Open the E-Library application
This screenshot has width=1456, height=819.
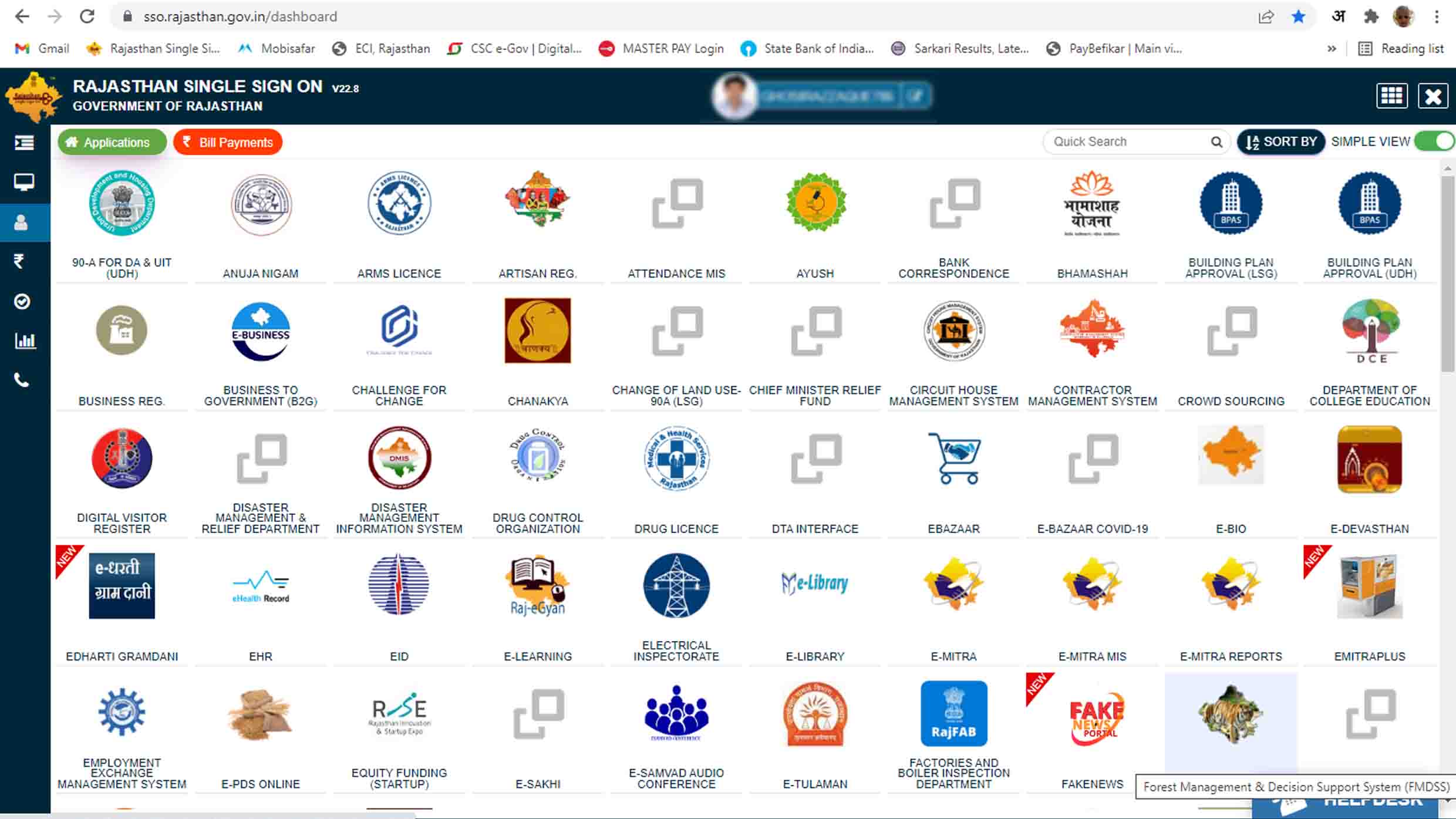coord(815,583)
